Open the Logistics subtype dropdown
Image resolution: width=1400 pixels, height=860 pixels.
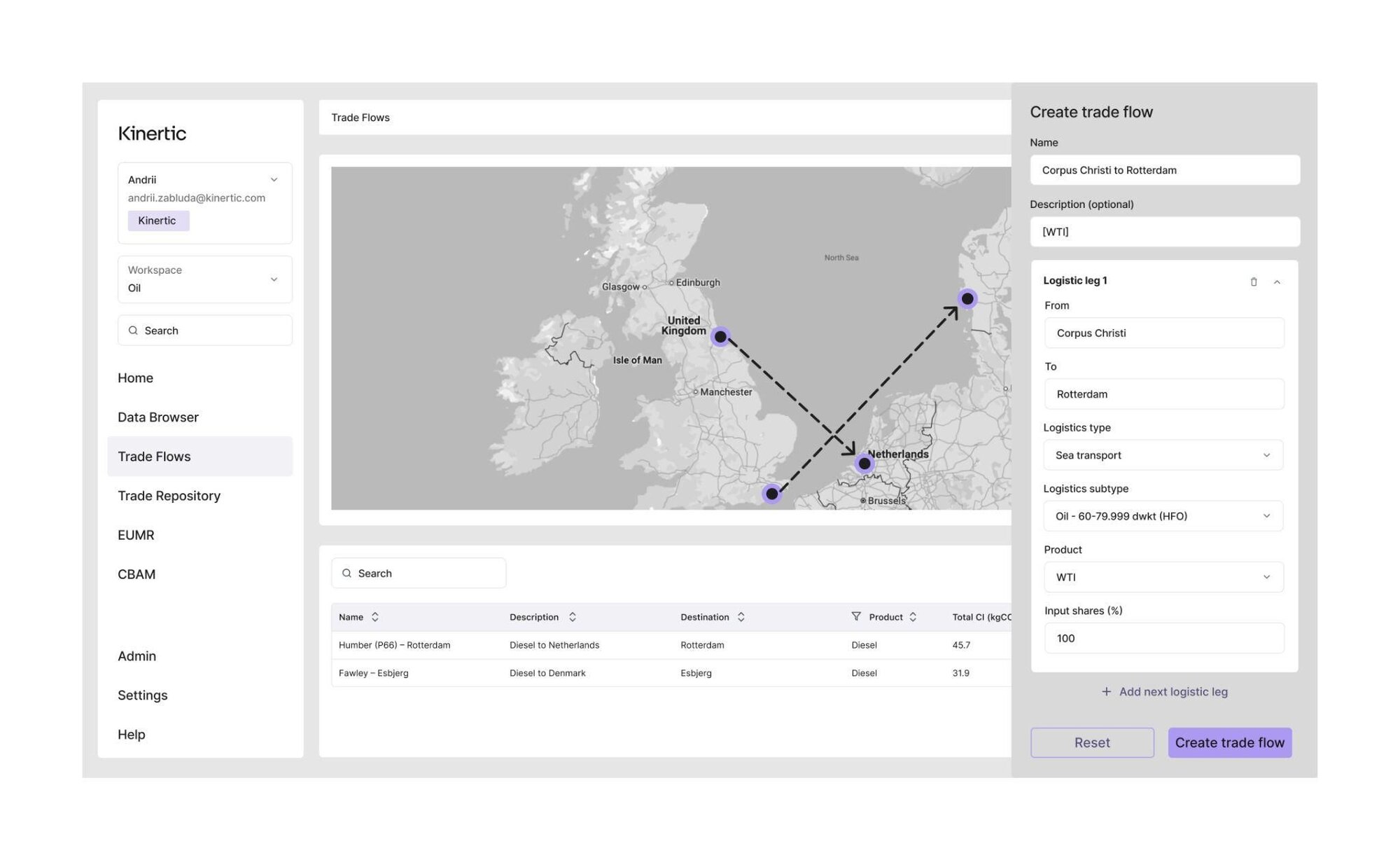coord(1163,516)
